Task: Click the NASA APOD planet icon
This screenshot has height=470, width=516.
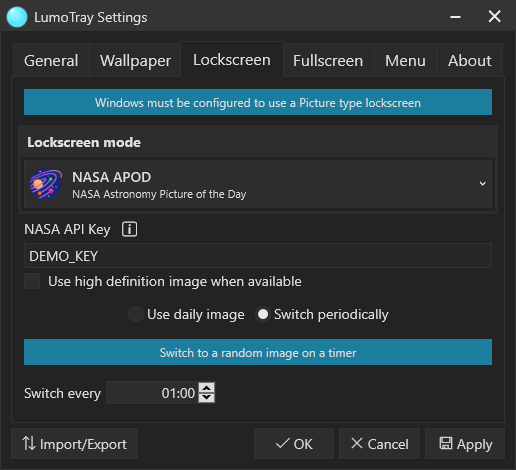Action: click(x=46, y=184)
